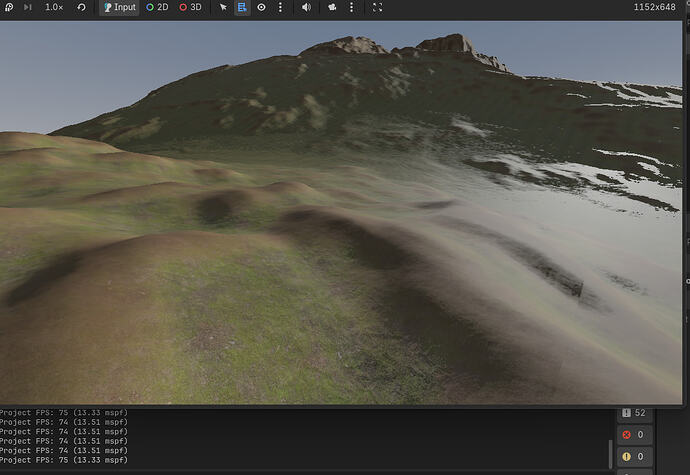Toggle error messages filter with red icon
Viewport: 690px width, 475px height.
tap(635, 434)
